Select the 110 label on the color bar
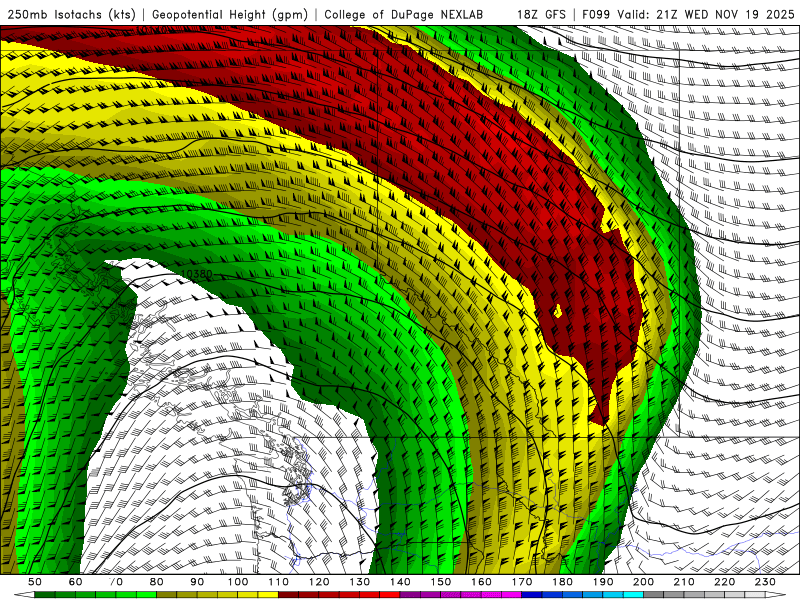The width and height of the screenshot is (800, 600). 279,582
